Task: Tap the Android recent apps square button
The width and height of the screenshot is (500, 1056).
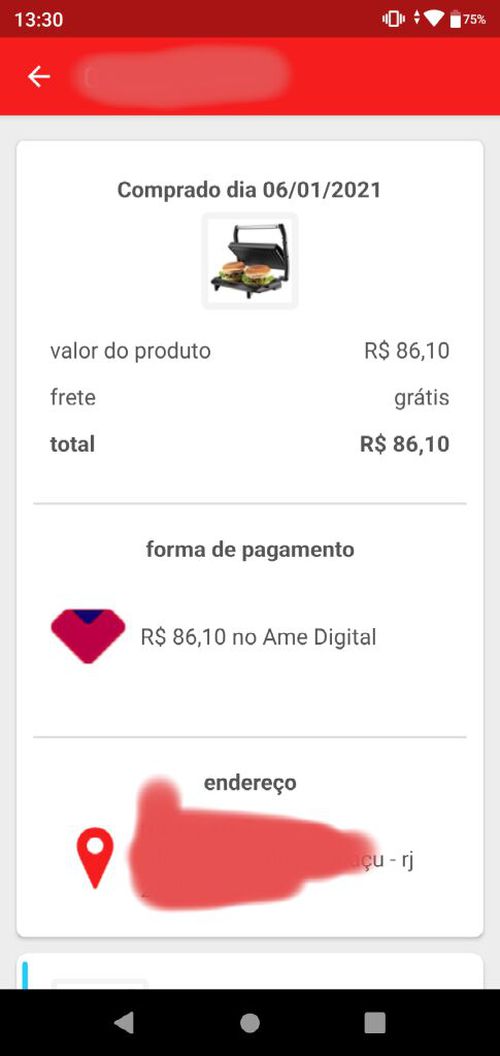Action: point(375,1022)
